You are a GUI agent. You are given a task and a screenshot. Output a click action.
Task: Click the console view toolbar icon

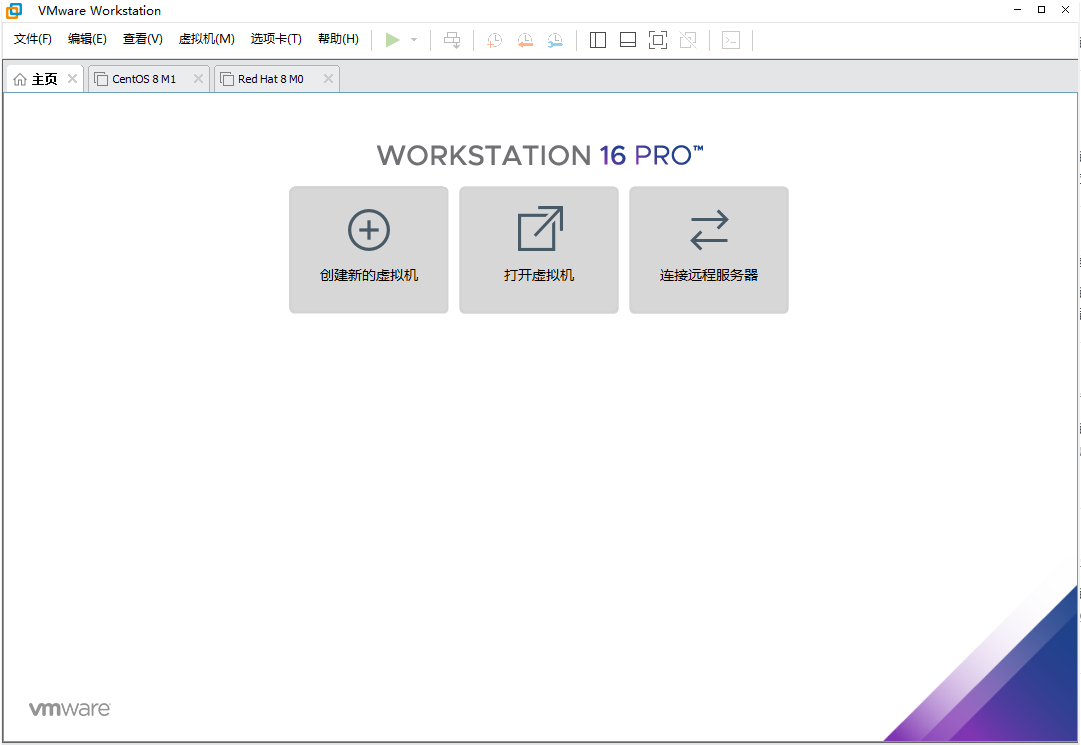731,40
